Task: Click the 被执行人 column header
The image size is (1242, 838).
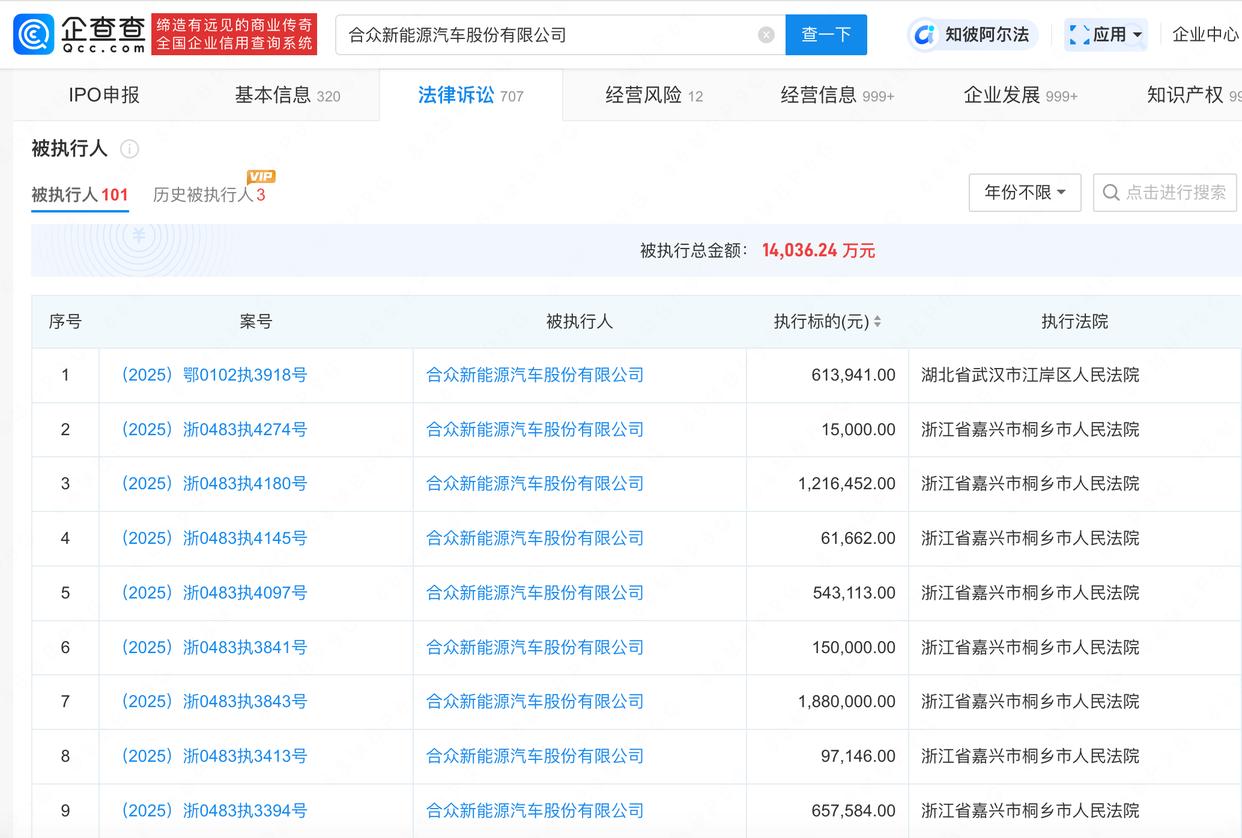Action: [579, 322]
